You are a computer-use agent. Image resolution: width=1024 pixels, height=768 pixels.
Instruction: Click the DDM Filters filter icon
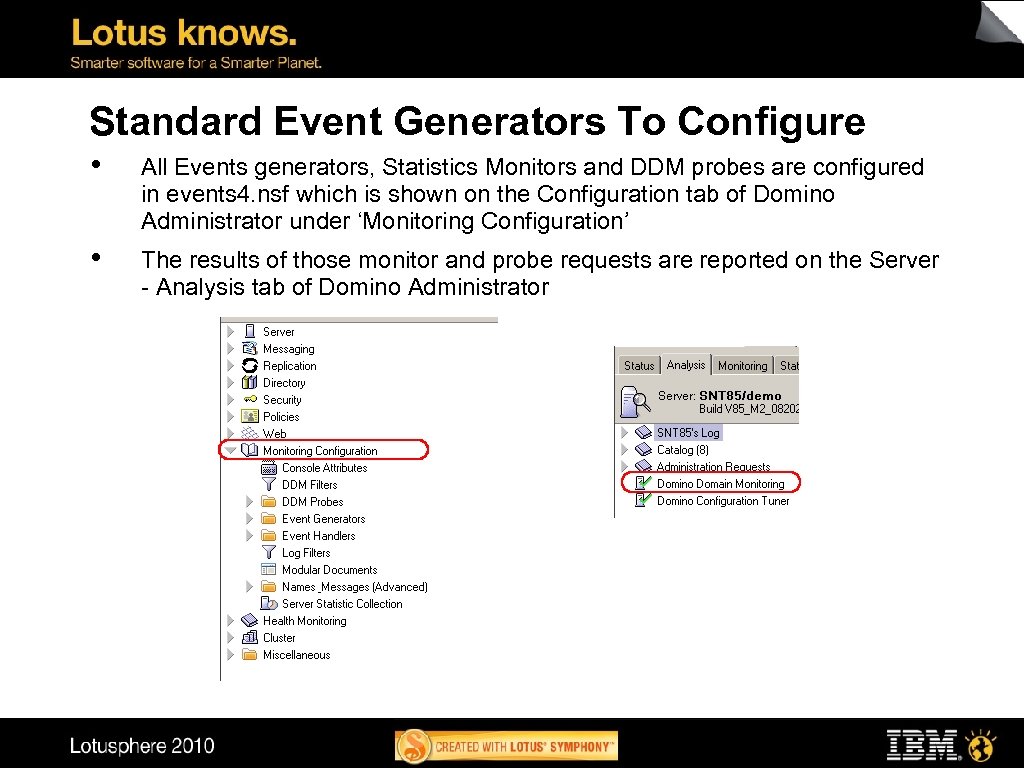pos(267,484)
